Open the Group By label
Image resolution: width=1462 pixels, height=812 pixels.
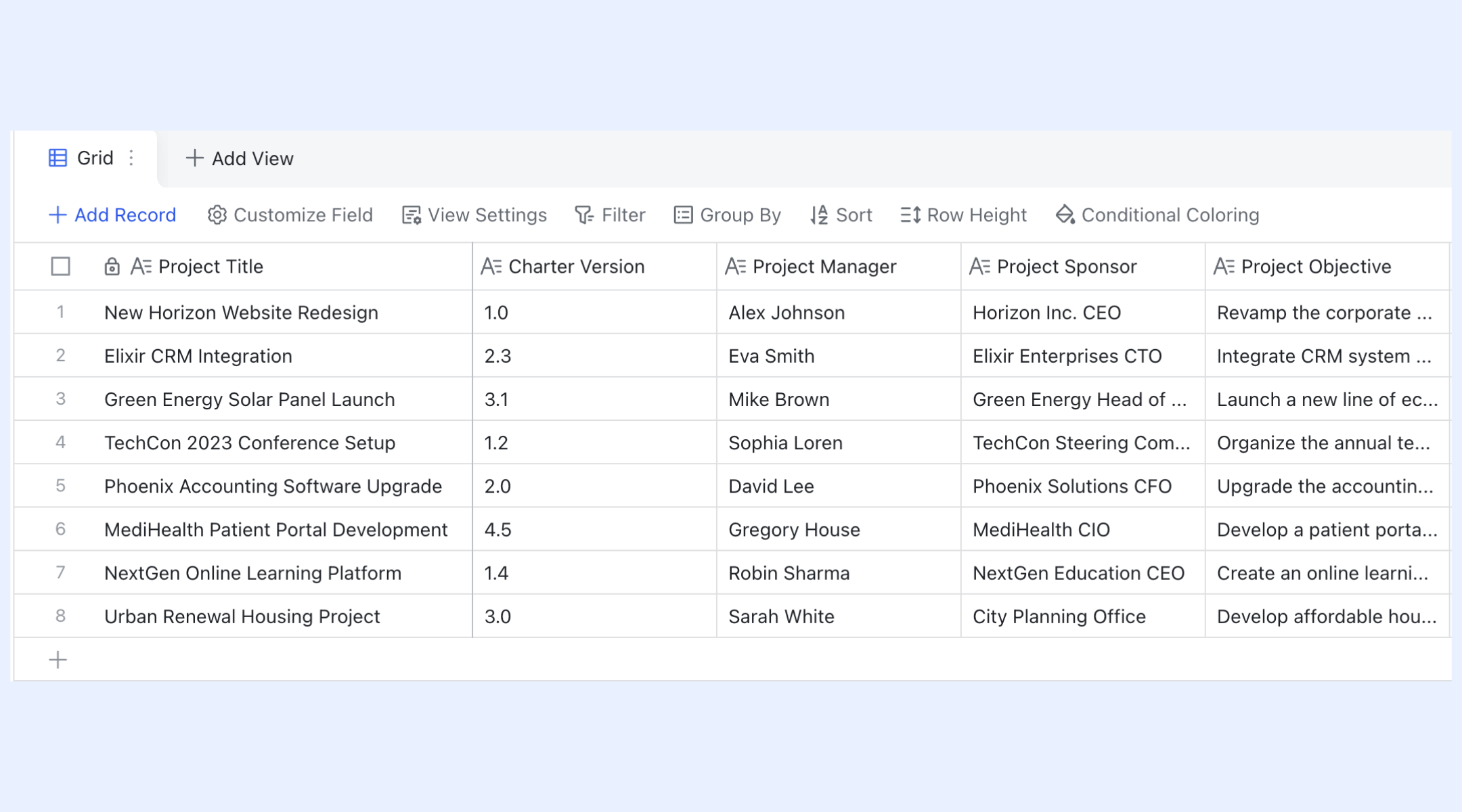pos(740,215)
